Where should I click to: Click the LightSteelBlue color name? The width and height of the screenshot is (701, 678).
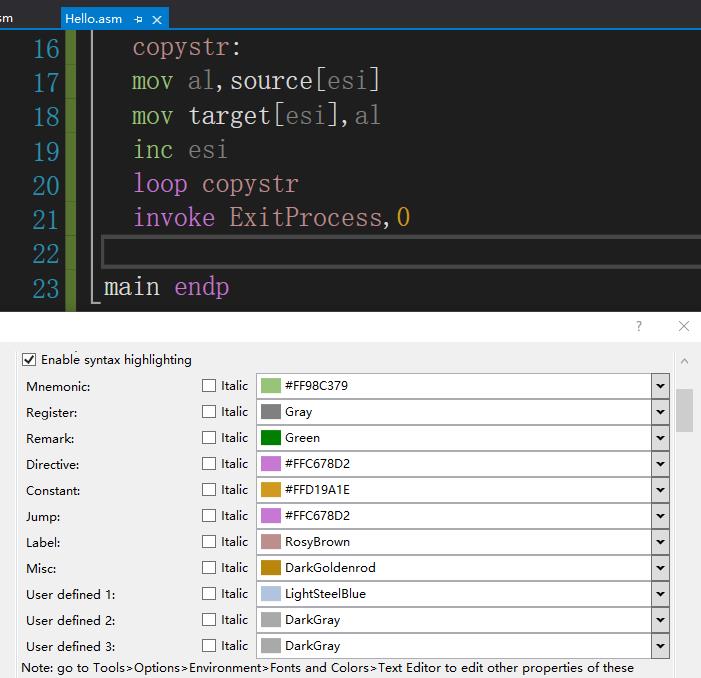click(325, 594)
